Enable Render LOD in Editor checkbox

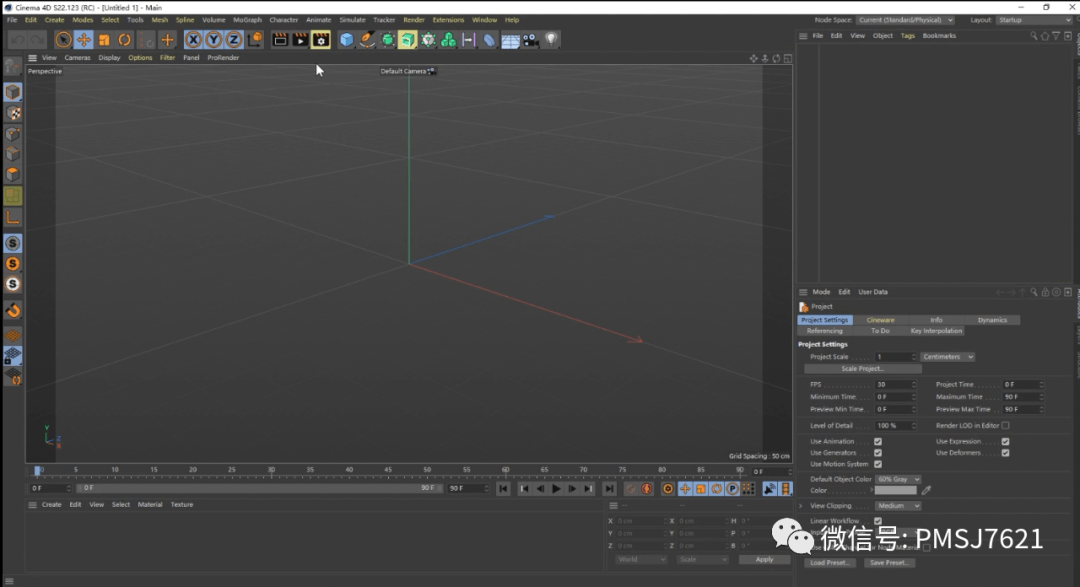pyautogui.click(x=1006, y=426)
